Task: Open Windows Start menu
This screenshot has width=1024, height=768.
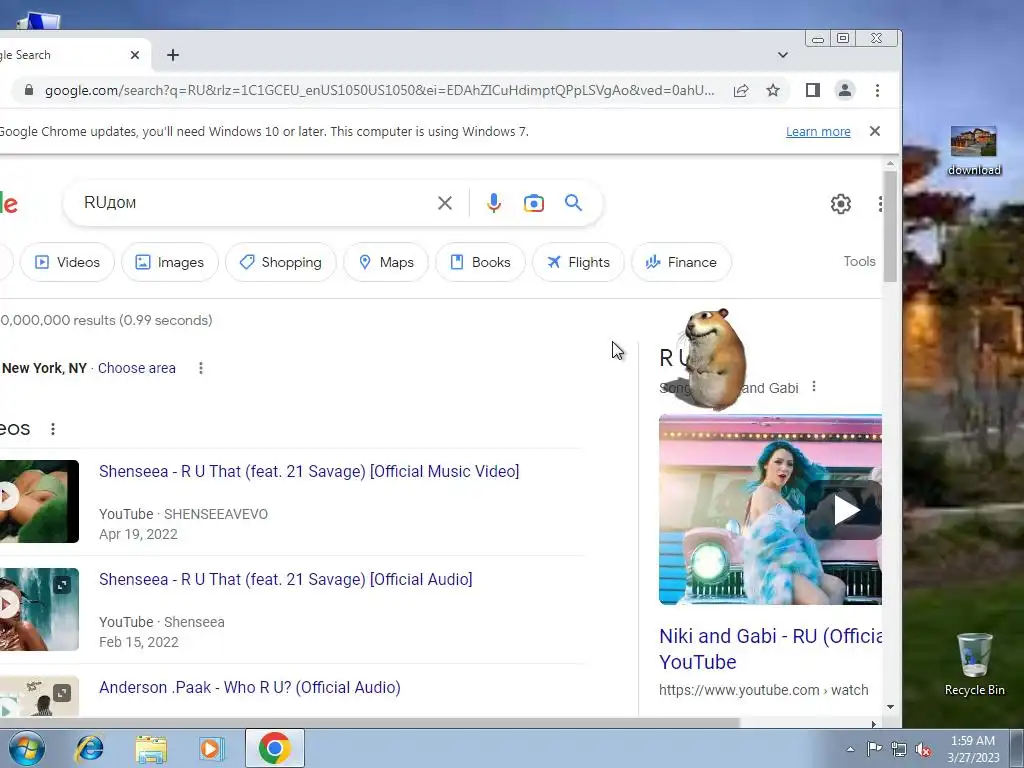Action: point(26,748)
